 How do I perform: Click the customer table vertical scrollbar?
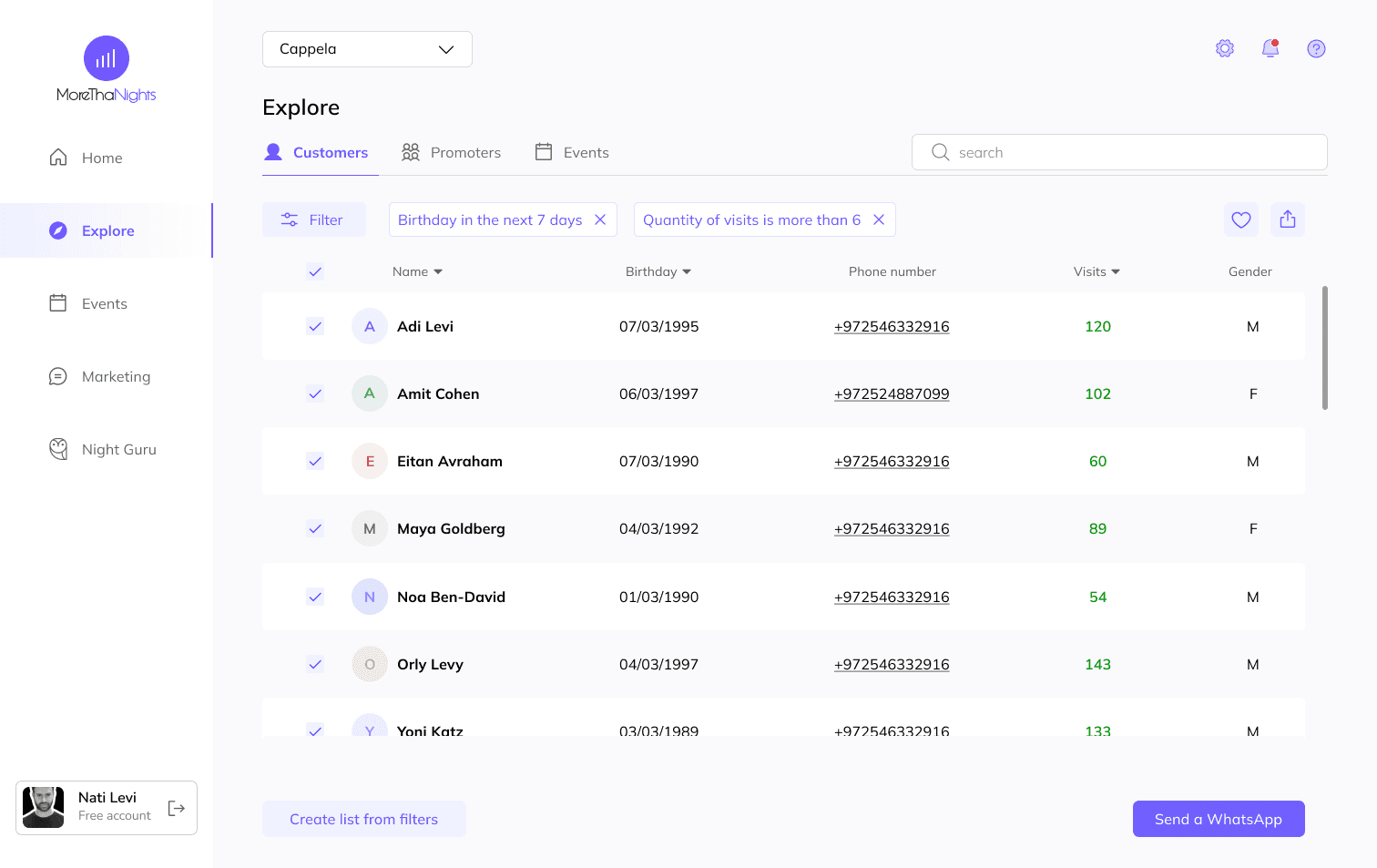[1324, 348]
